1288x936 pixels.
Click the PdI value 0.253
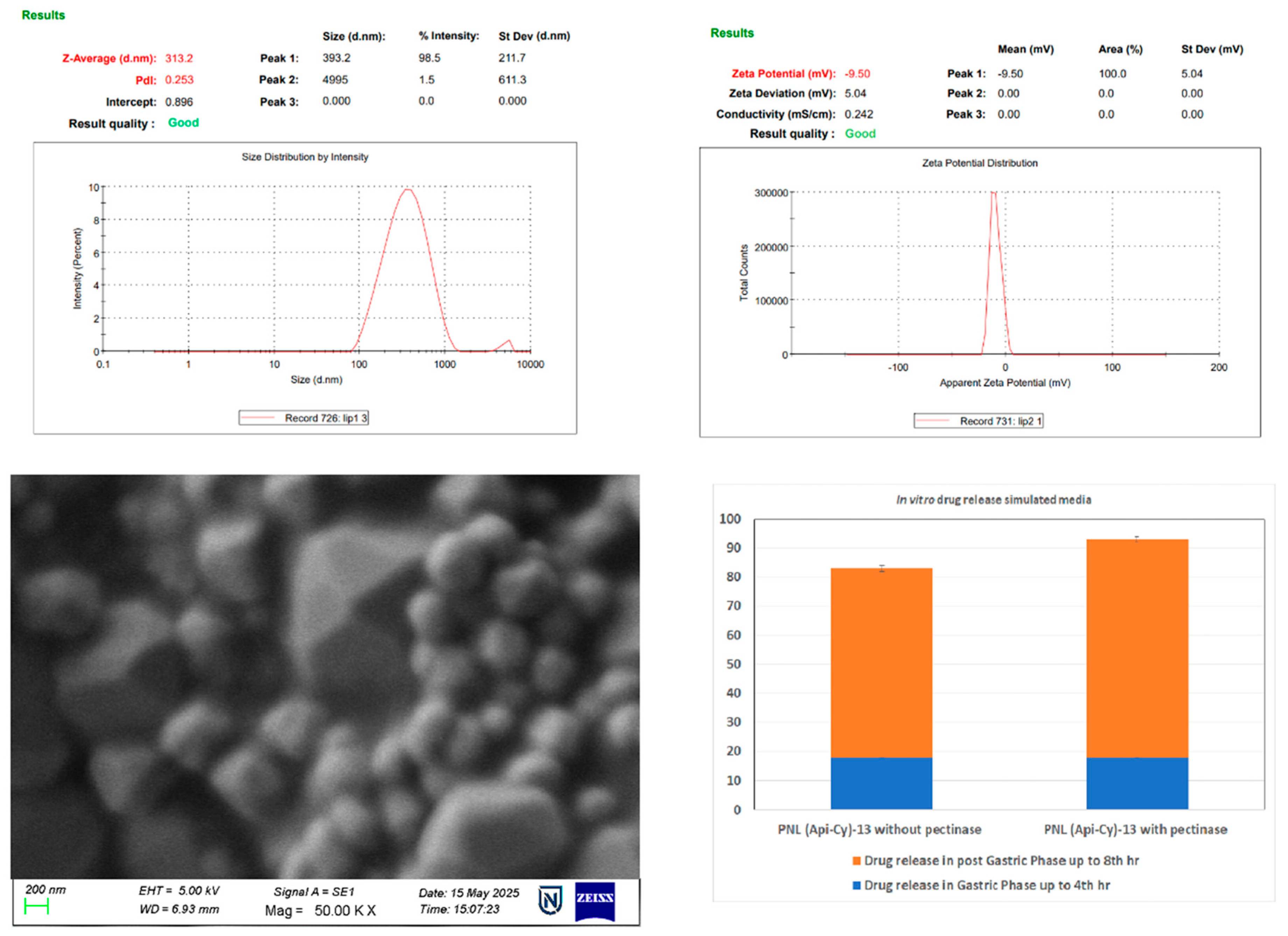179,80
